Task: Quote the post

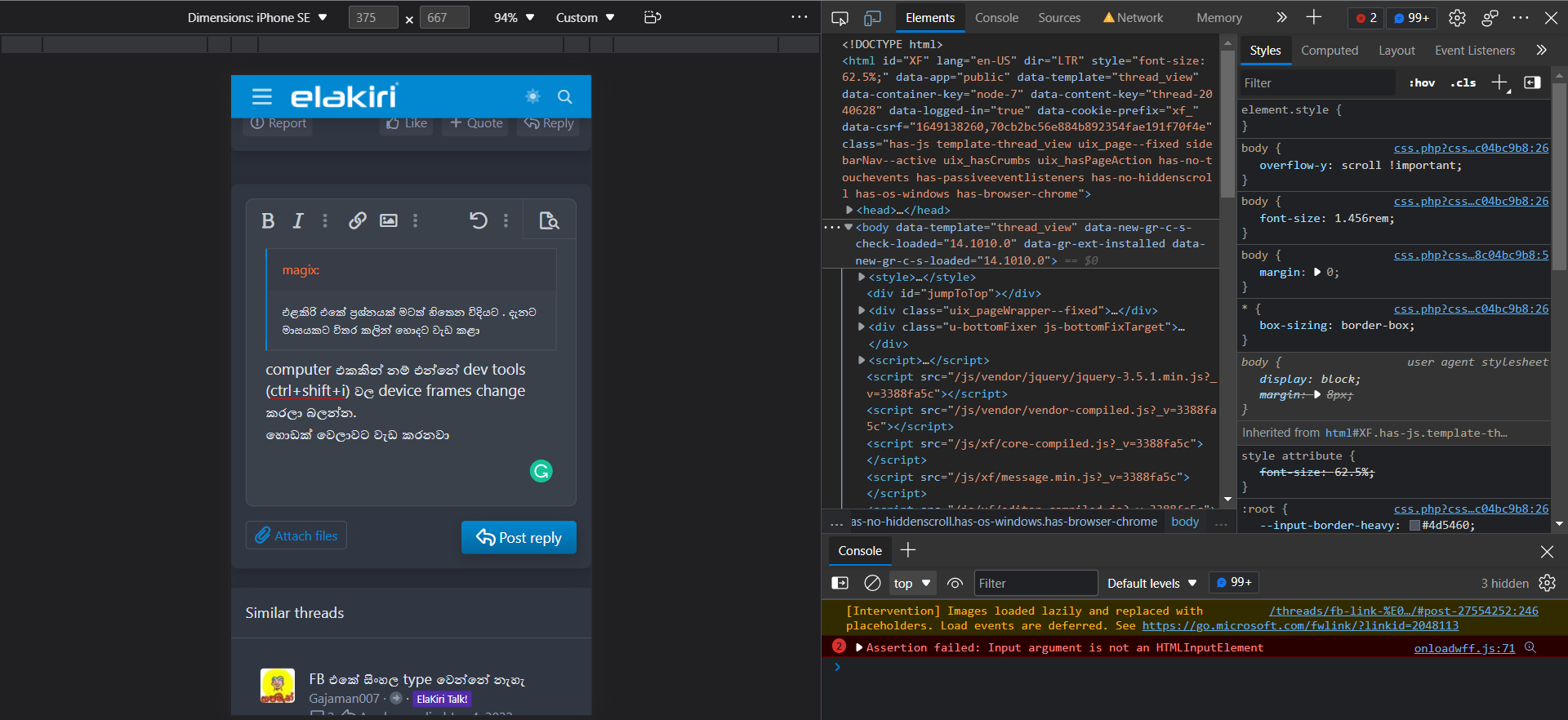Action: 476,123
